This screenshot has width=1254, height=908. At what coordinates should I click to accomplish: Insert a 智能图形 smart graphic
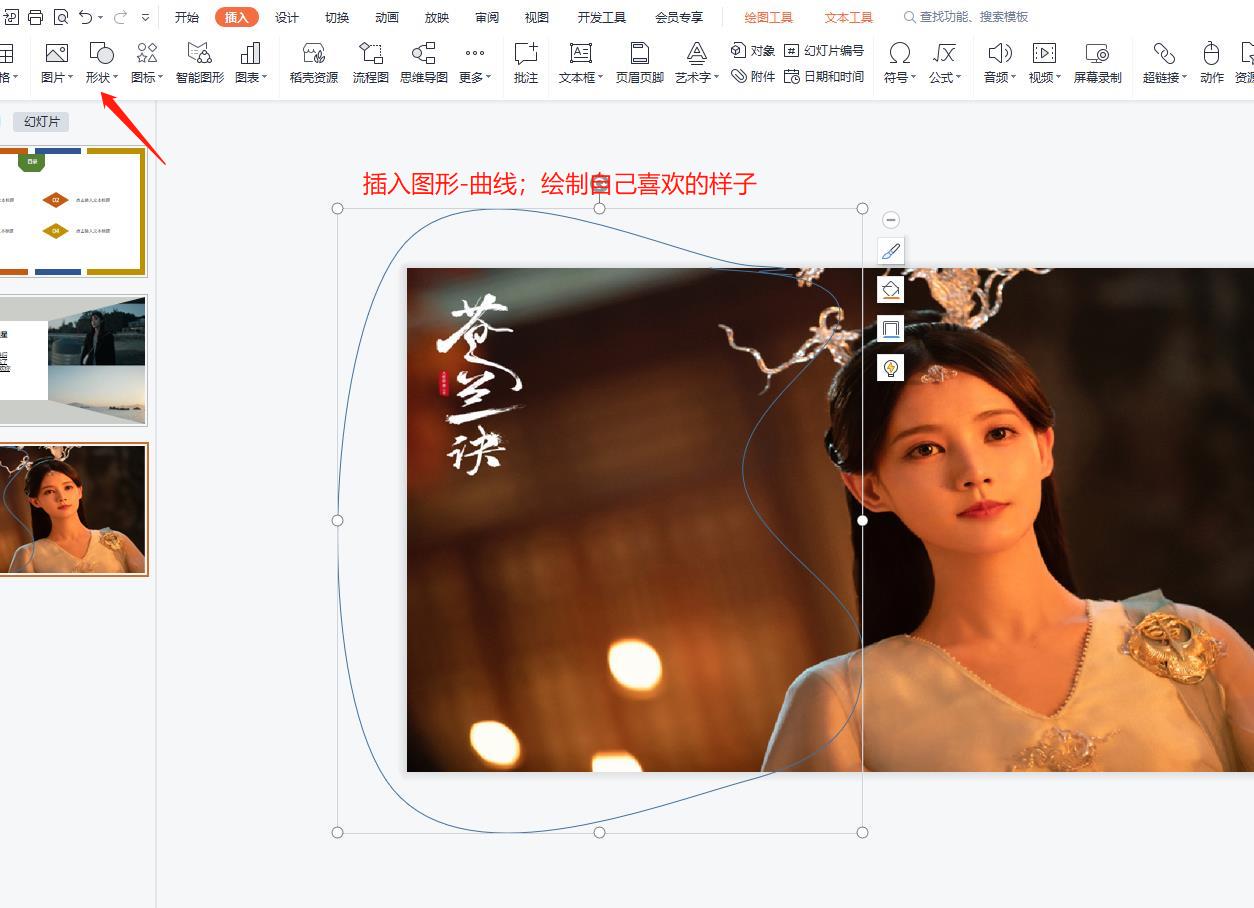(x=200, y=62)
